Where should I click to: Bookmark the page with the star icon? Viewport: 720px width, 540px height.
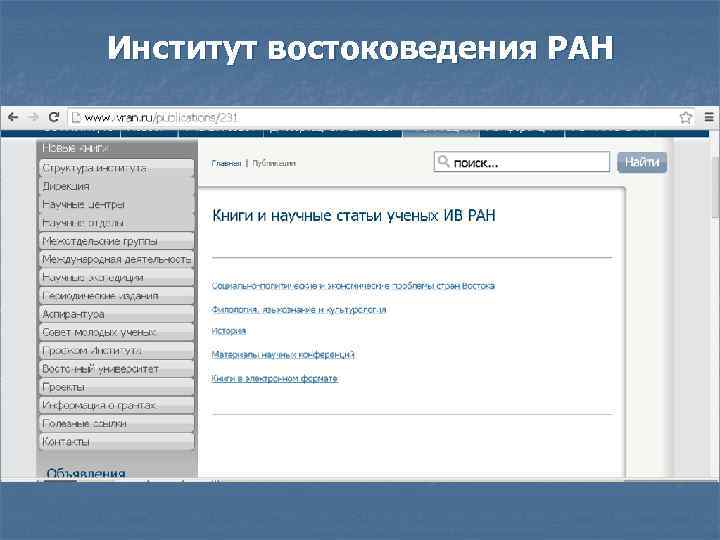[x=686, y=118]
